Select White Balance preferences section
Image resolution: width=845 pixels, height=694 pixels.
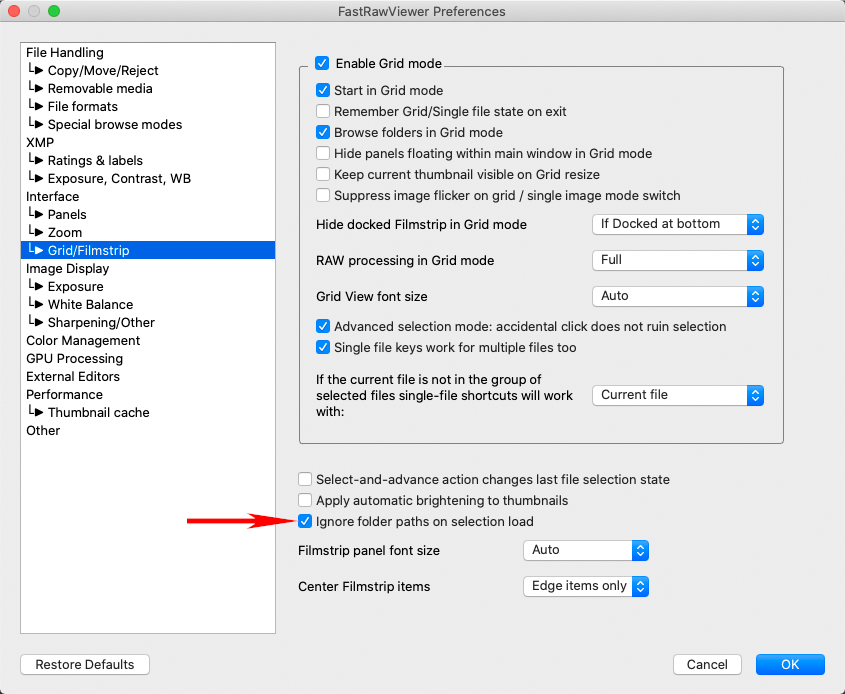(x=90, y=304)
